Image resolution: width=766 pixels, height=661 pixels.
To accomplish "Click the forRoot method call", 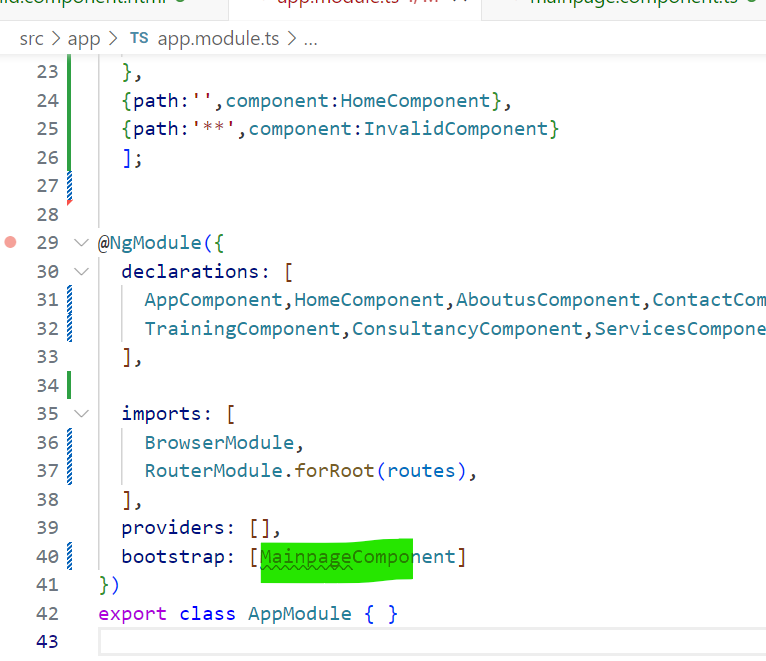I will coord(334,471).
